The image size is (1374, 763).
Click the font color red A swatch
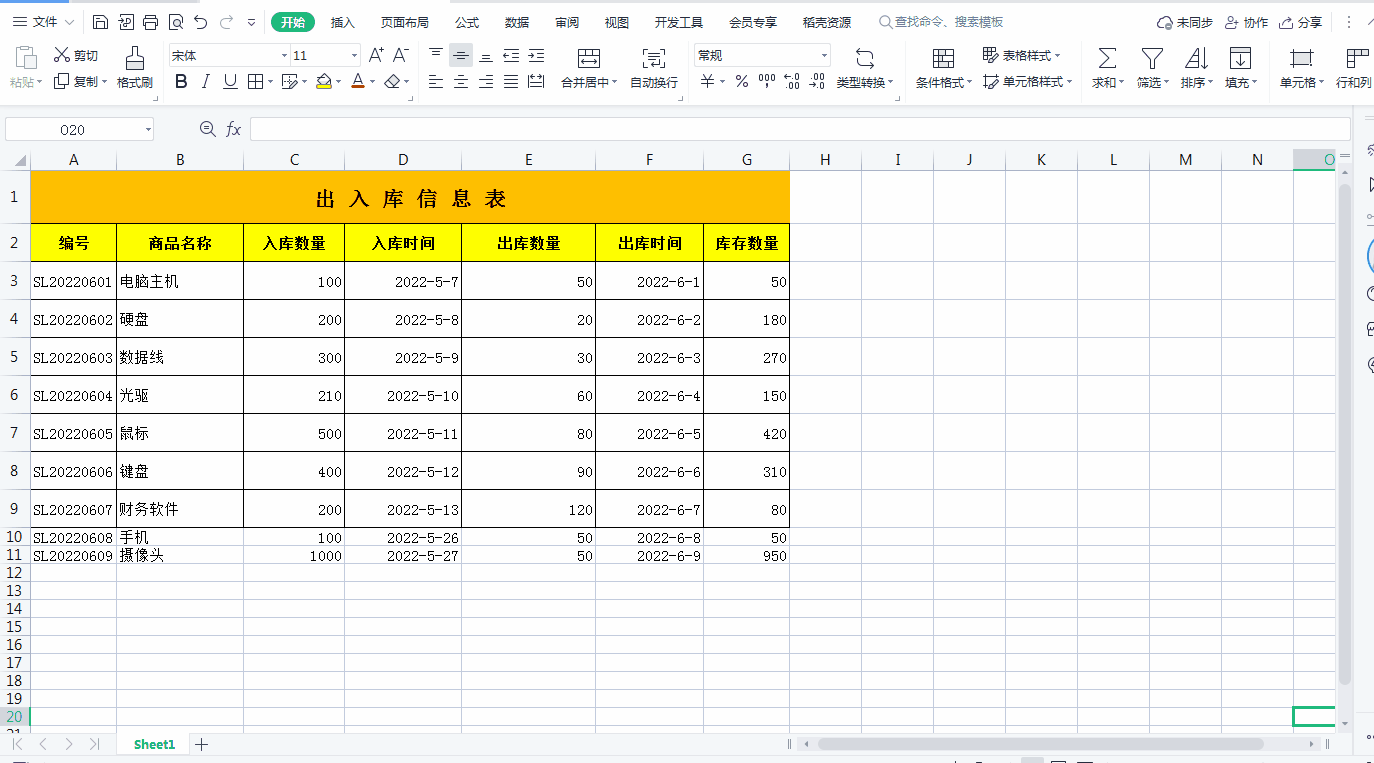click(x=358, y=82)
